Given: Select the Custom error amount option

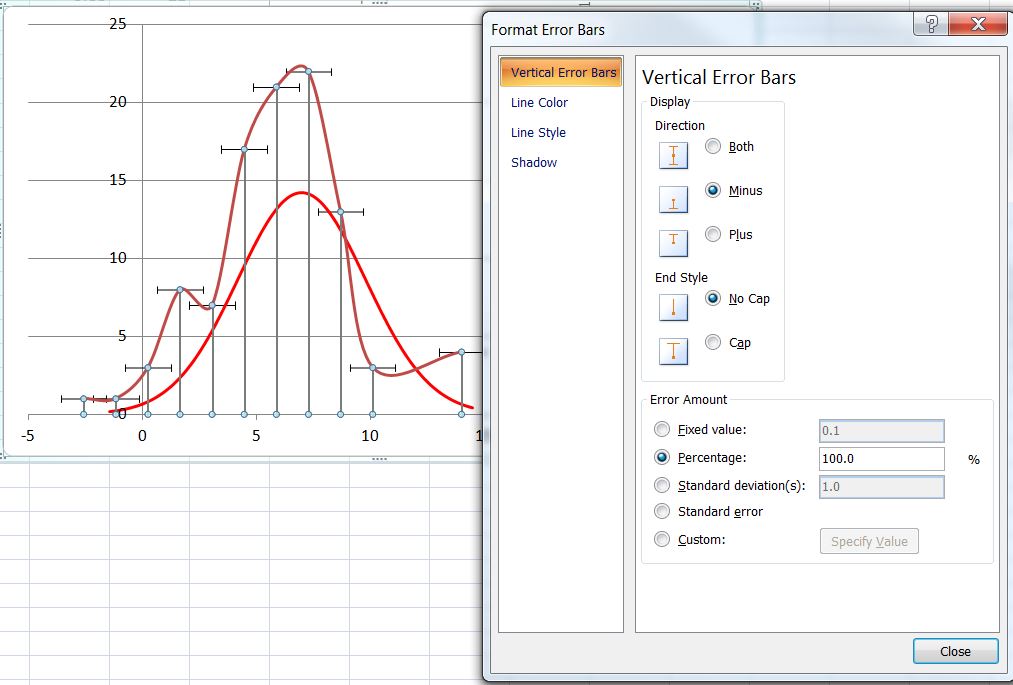Looking at the screenshot, I should pos(661,539).
